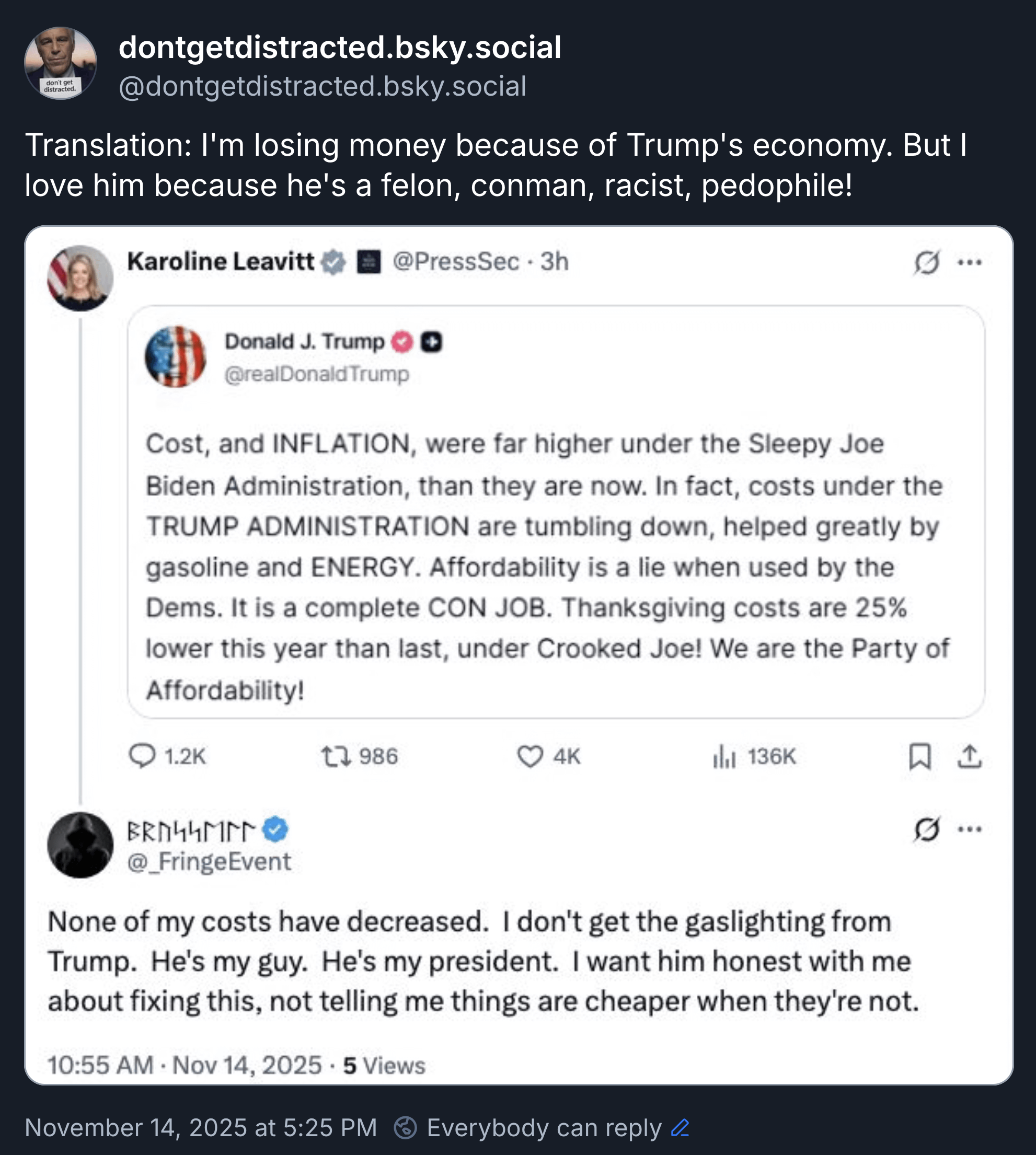Toggle the heart like icon showing 4K
Screen dimensions: 1036x1155
click(x=529, y=757)
